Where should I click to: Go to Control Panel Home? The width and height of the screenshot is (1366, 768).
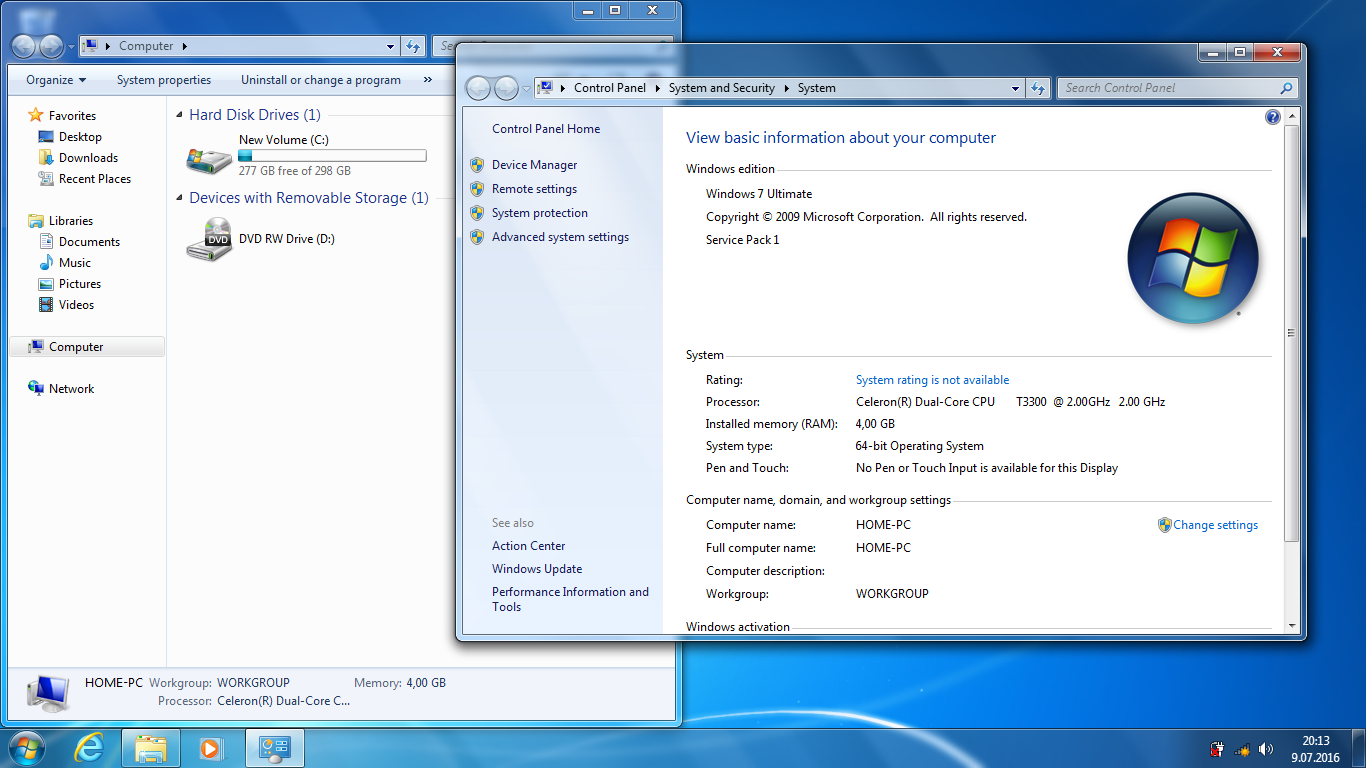point(546,129)
